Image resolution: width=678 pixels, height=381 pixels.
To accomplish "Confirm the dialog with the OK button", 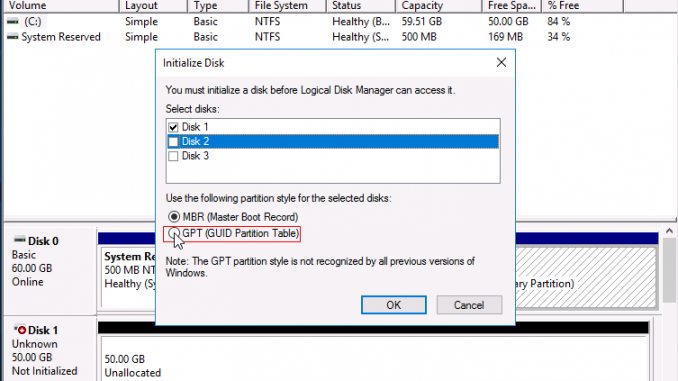I will (393, 305).
